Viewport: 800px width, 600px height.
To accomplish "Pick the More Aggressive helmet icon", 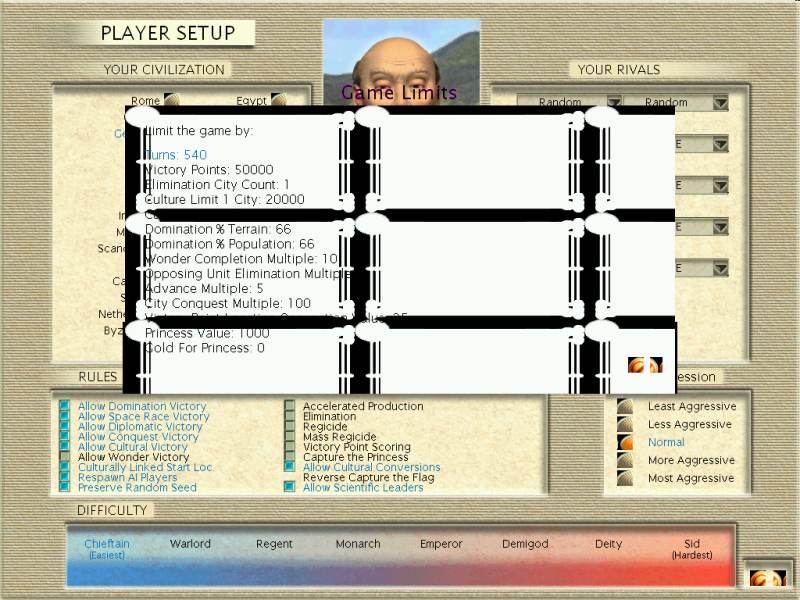I will pyautogui.click(x=625, y=460).
